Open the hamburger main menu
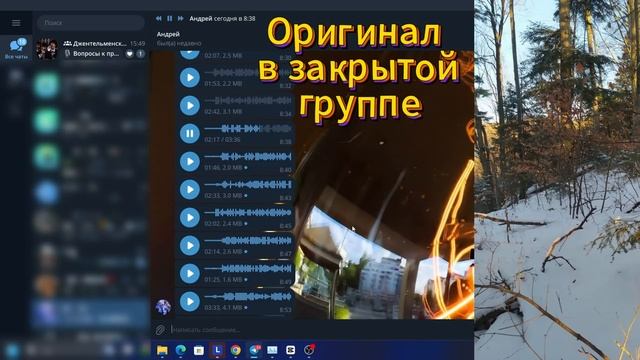Screen dimensions: 640x360 coord(16,23)
